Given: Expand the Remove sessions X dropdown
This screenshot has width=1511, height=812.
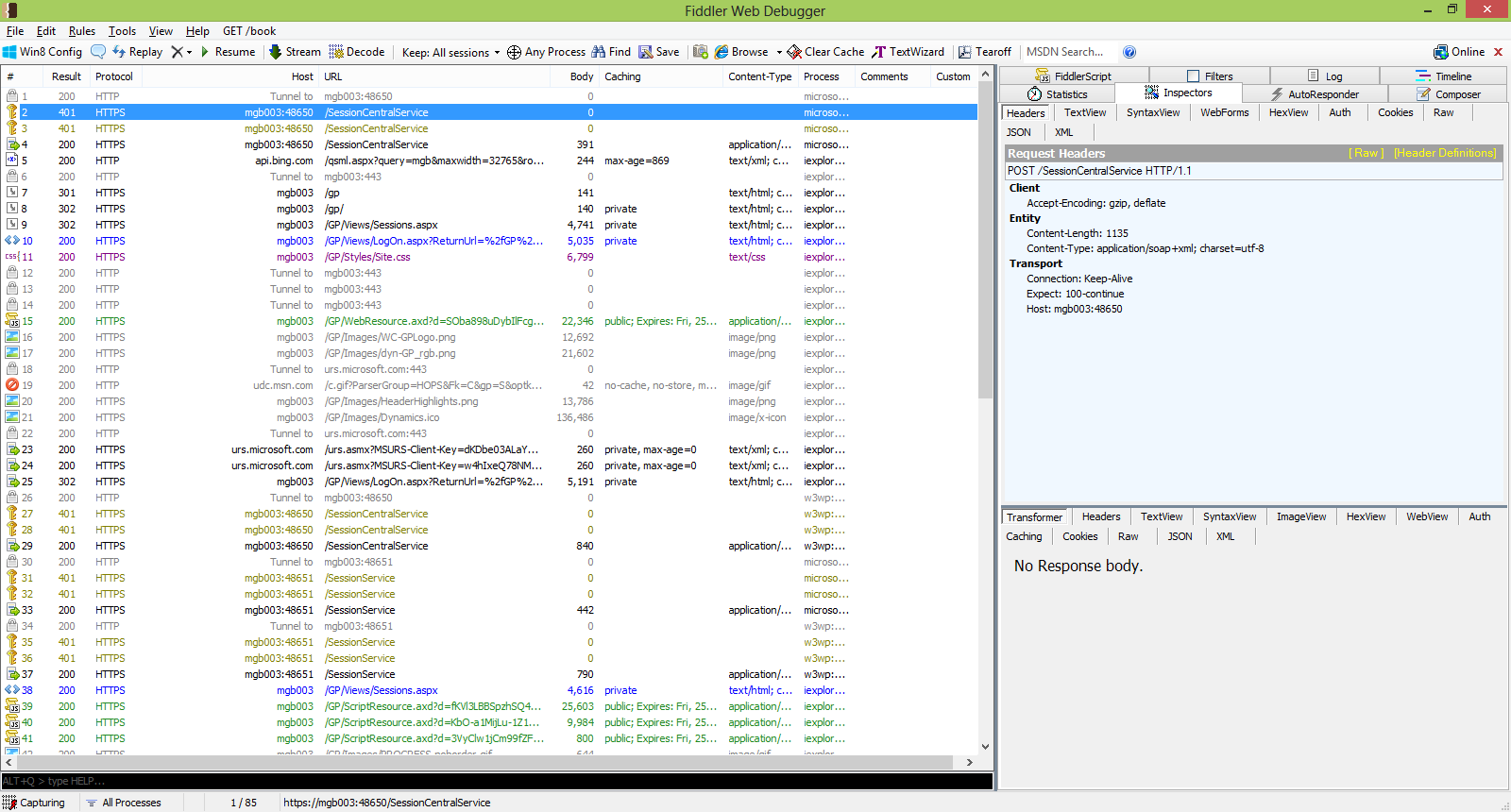Looking at the screenshot, I should tap(189, 53).
